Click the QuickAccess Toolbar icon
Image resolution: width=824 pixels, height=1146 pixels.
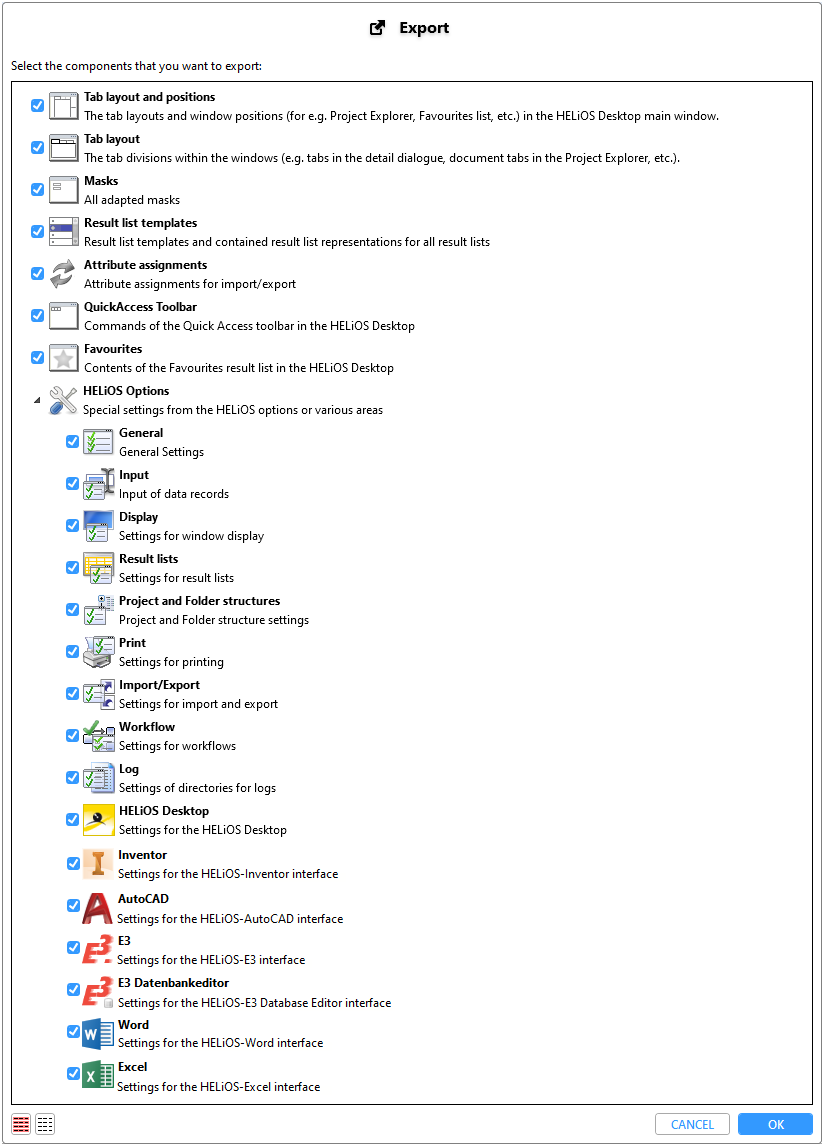click(64, 316)
